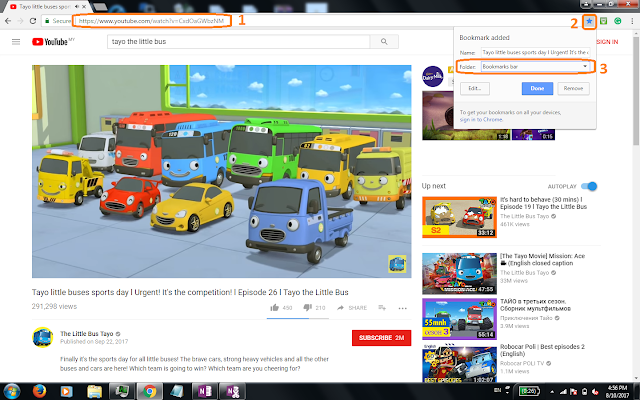The height and width of the screenshot is (400, 640).
Task: Click the Dairy Milk ad avatar
Action: [x=433, y=76]
